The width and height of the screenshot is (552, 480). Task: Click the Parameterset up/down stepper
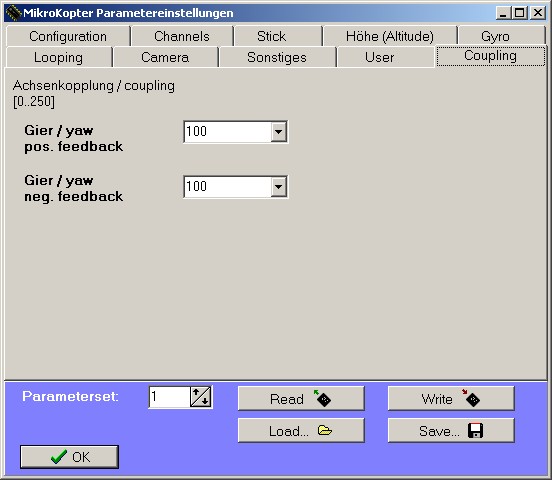pyautogui.click(x=201, y=397)
